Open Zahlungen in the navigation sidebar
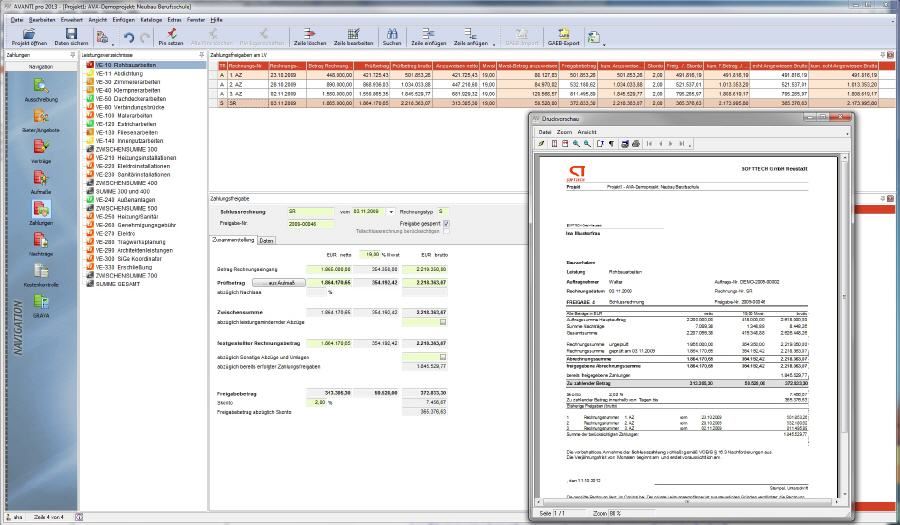This screenshot has width=900, height=525. point(41,213)
